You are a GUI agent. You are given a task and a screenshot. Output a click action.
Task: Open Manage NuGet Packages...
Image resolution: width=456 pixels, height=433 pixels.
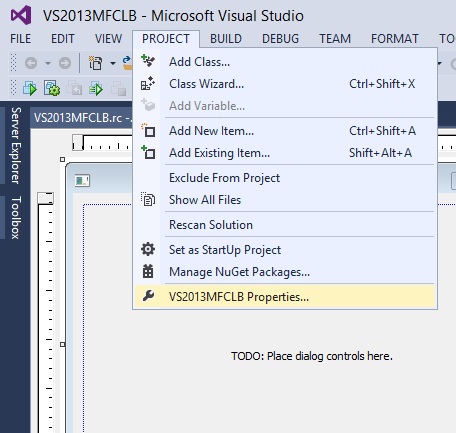pos(285,272)
